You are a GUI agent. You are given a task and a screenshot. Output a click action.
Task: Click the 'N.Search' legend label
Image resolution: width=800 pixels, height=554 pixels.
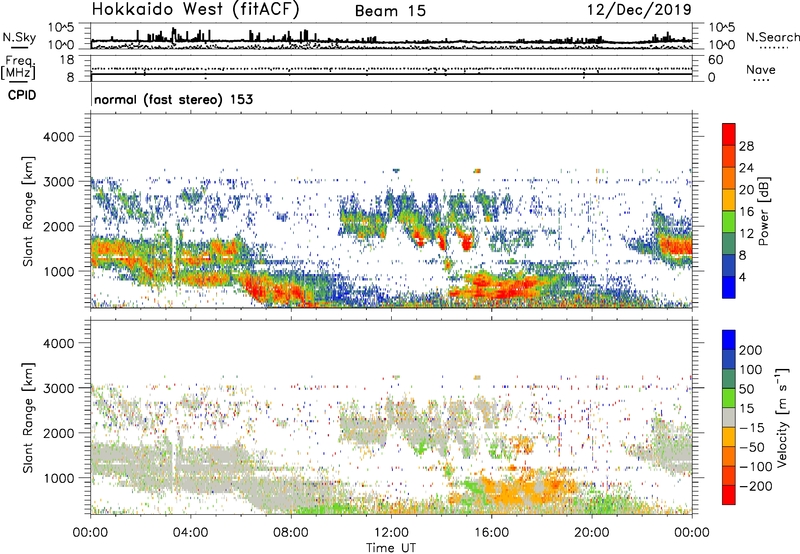[x=772, y=37]
